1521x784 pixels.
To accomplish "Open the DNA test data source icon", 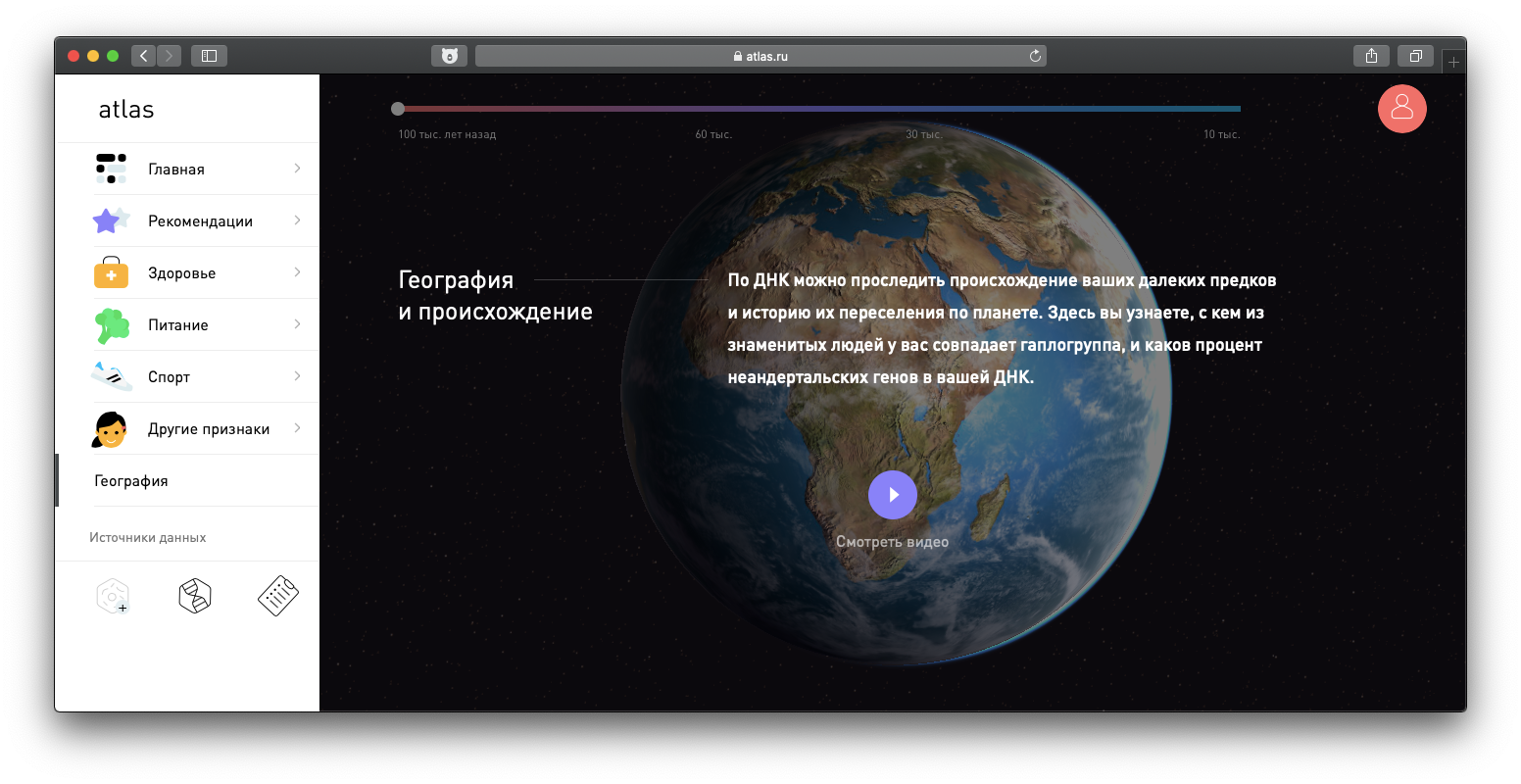I will 195,596.
